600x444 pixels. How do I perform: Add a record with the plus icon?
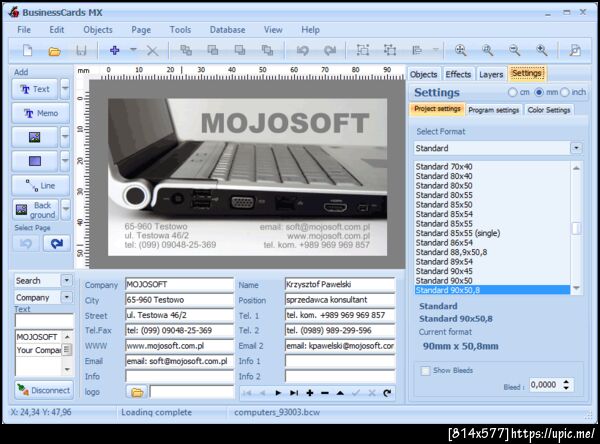[310, 393]
